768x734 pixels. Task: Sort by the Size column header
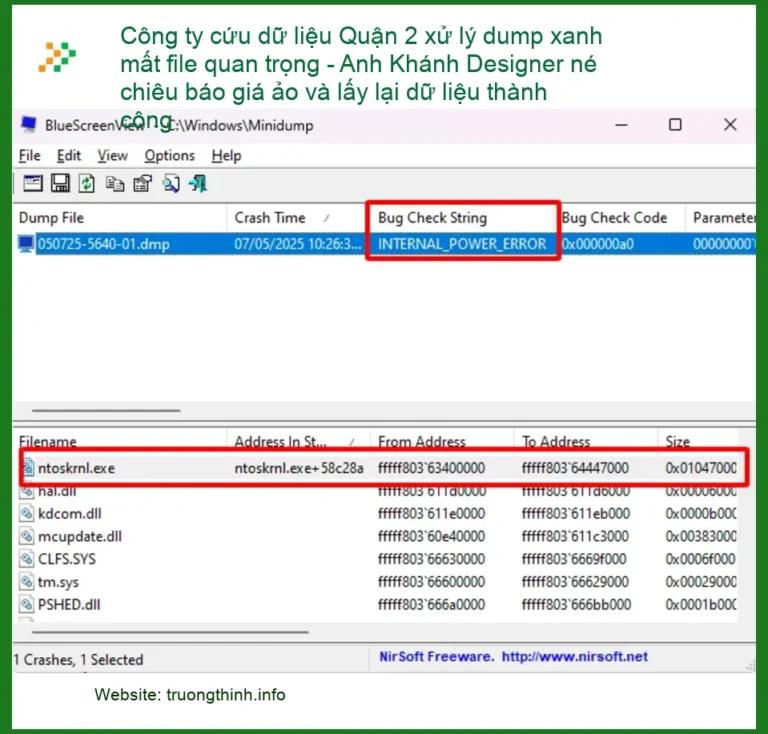698,441
